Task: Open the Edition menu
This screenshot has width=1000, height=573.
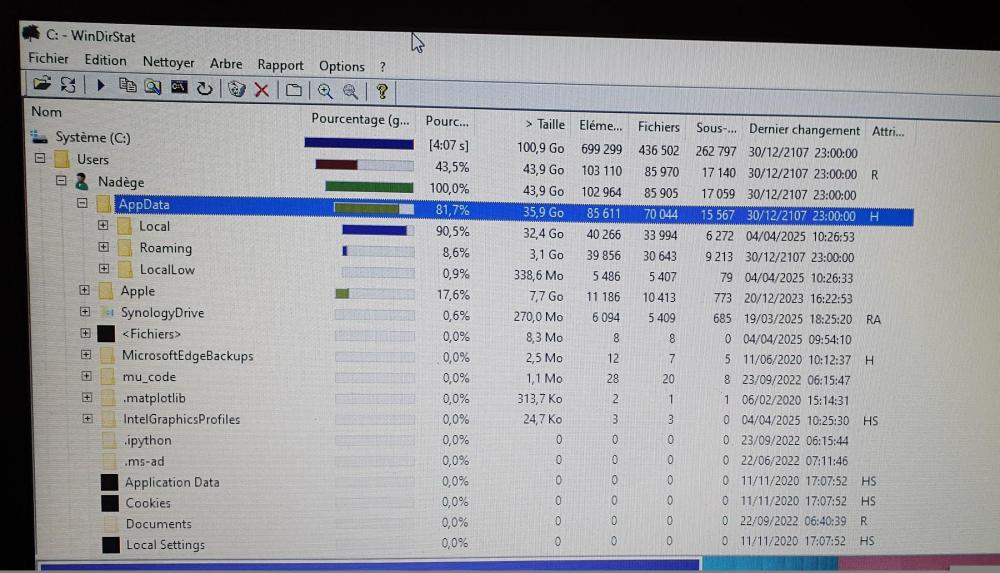Action: point(105,60)
